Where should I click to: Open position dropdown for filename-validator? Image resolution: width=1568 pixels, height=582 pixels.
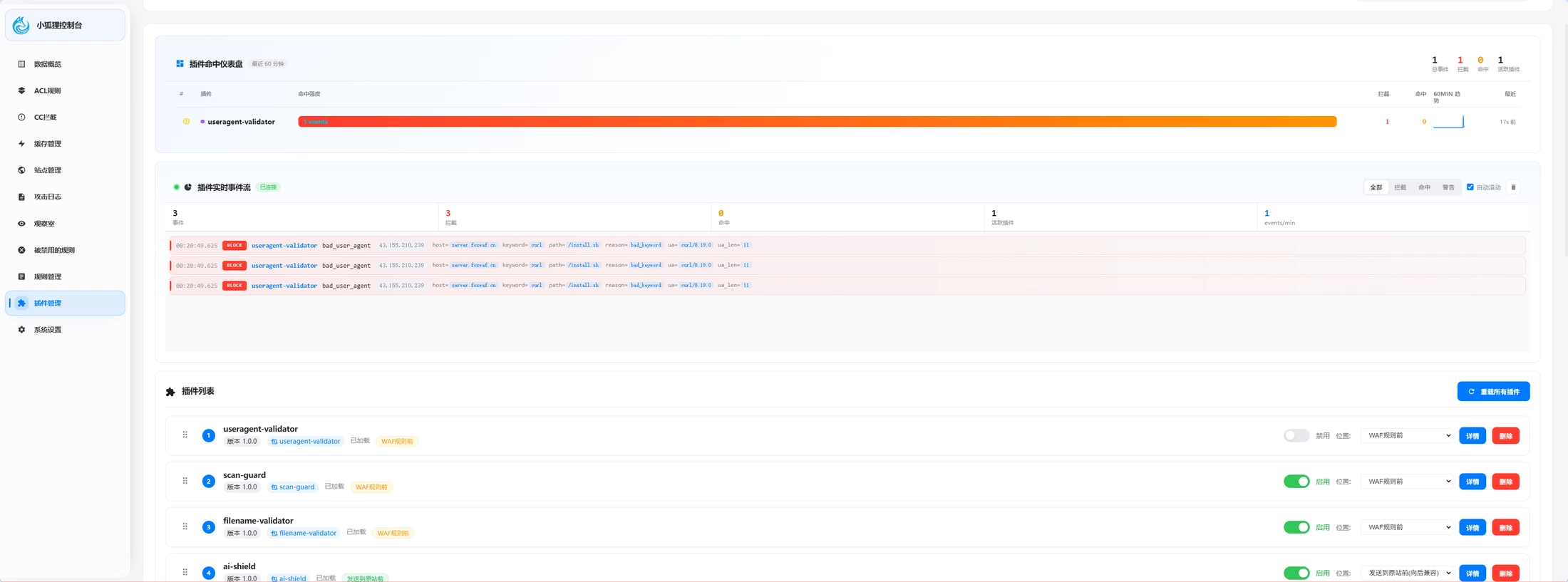1407,527
